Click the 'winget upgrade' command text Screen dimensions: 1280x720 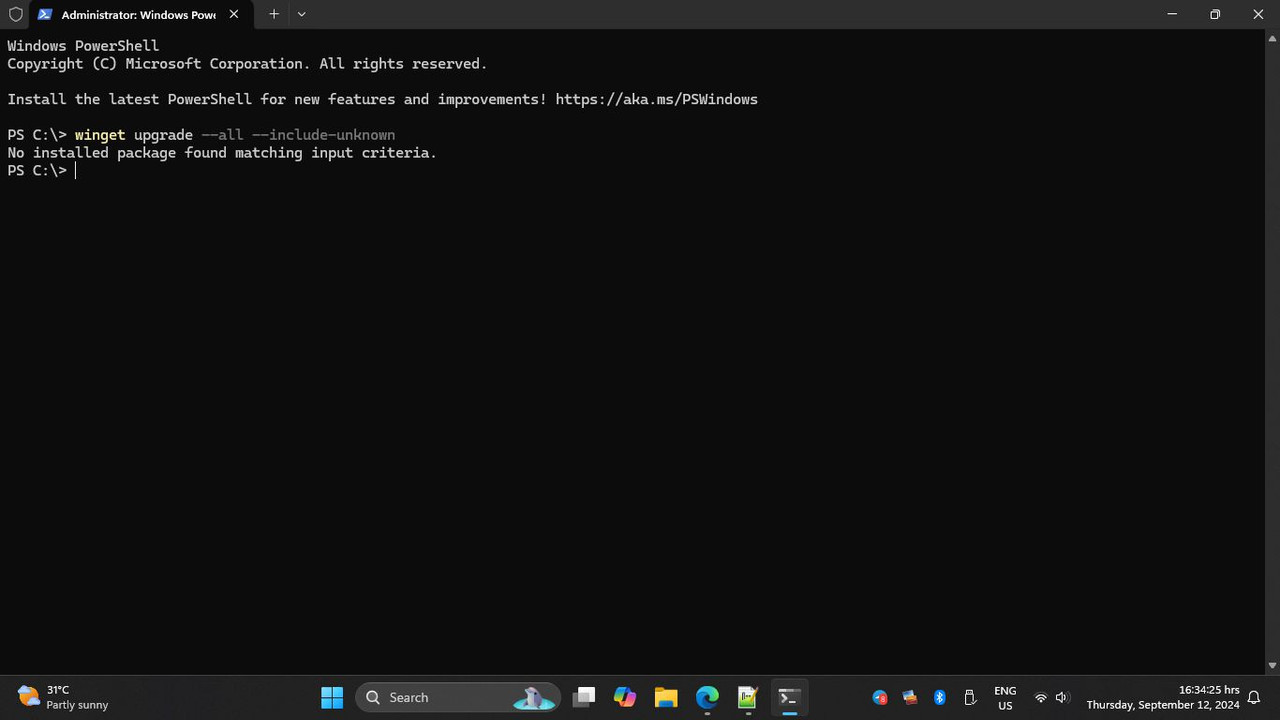pos(133,135)
